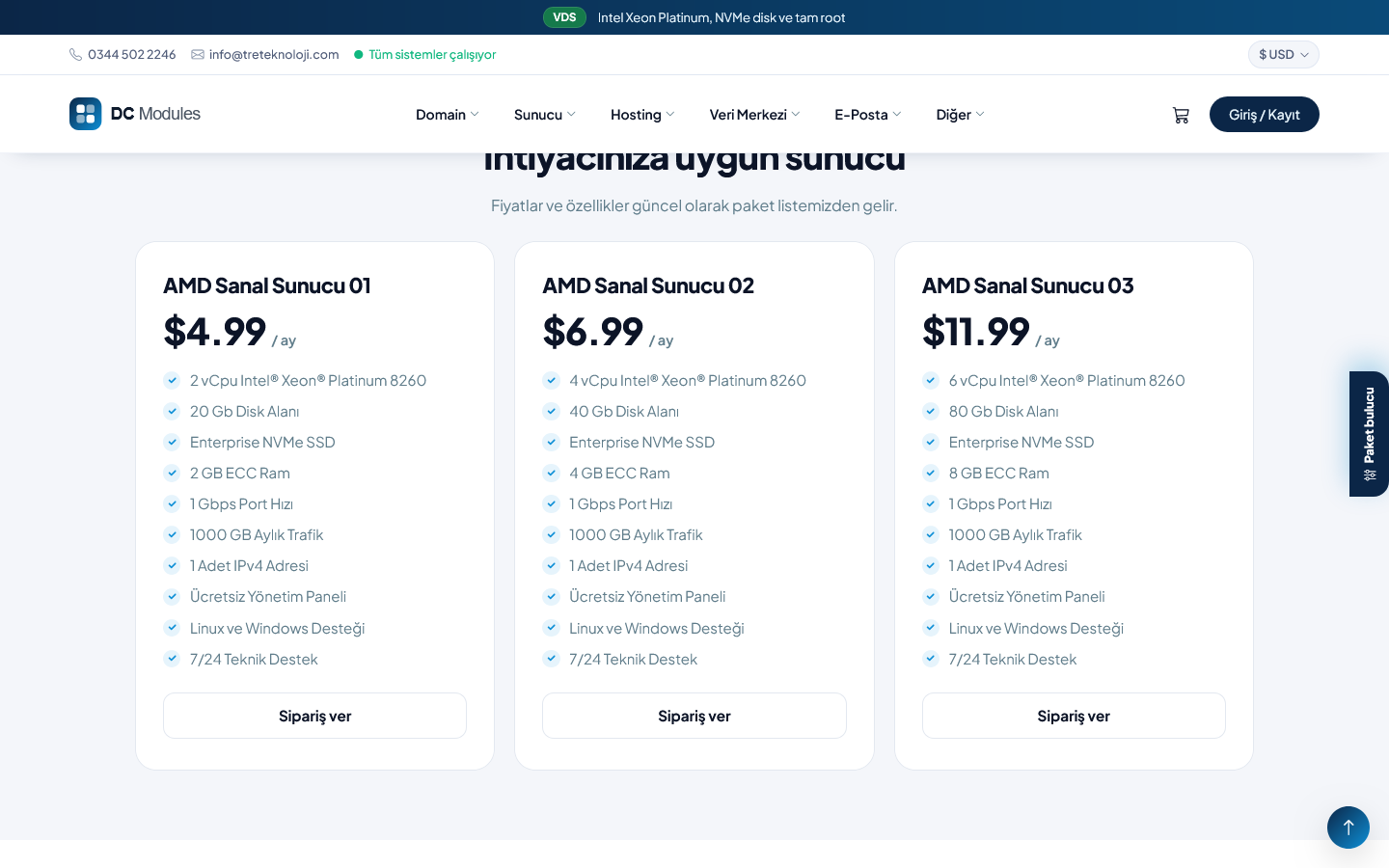Click the subtitle Fiyatlar ve özellikler güncel olarak
This screenshot has width=1389, height=868.
(694, 205)
